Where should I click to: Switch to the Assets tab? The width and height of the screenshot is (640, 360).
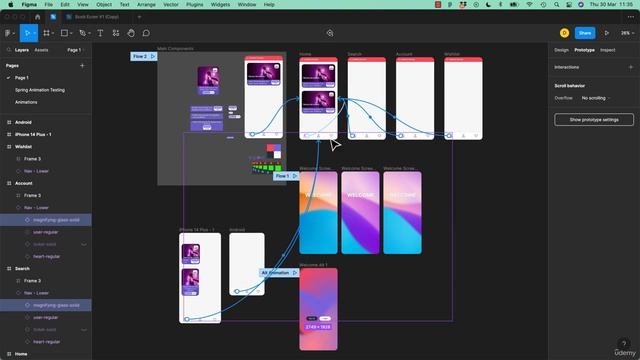click(x=41, y=50)
